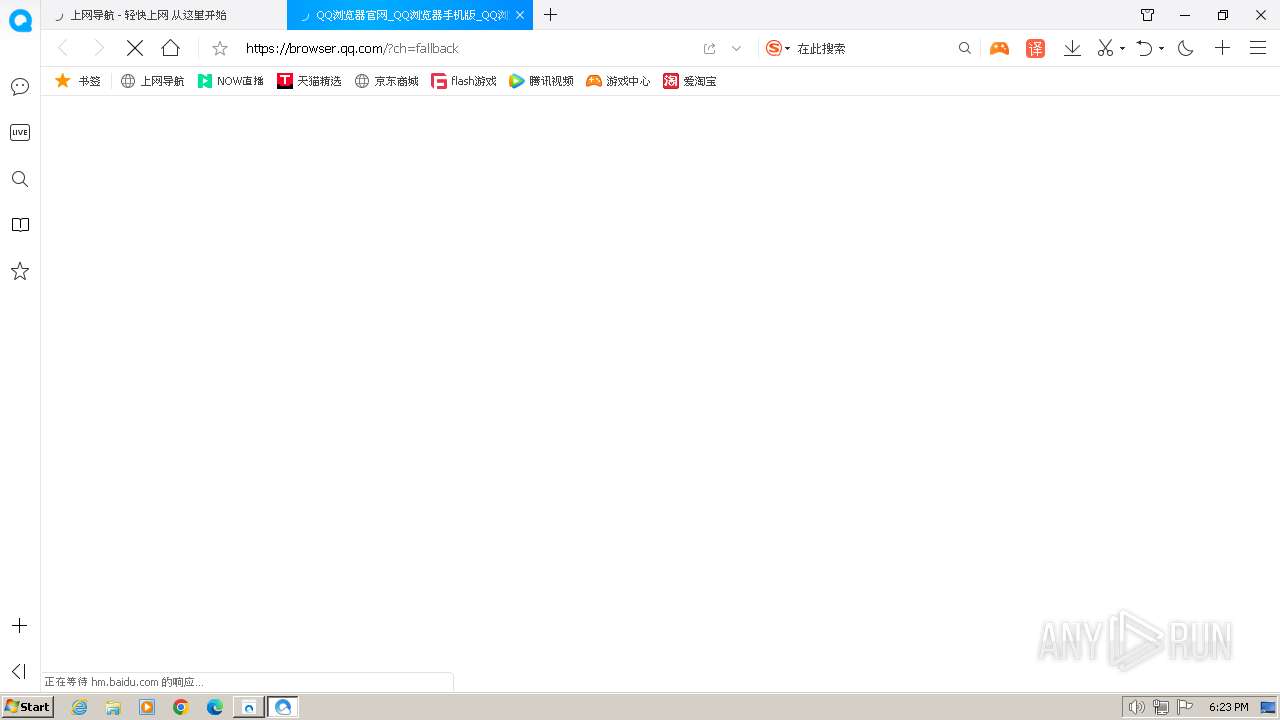1280x720 pixels.
Task: Select the screenshot scissors tool
Action: pos(1105,48)
